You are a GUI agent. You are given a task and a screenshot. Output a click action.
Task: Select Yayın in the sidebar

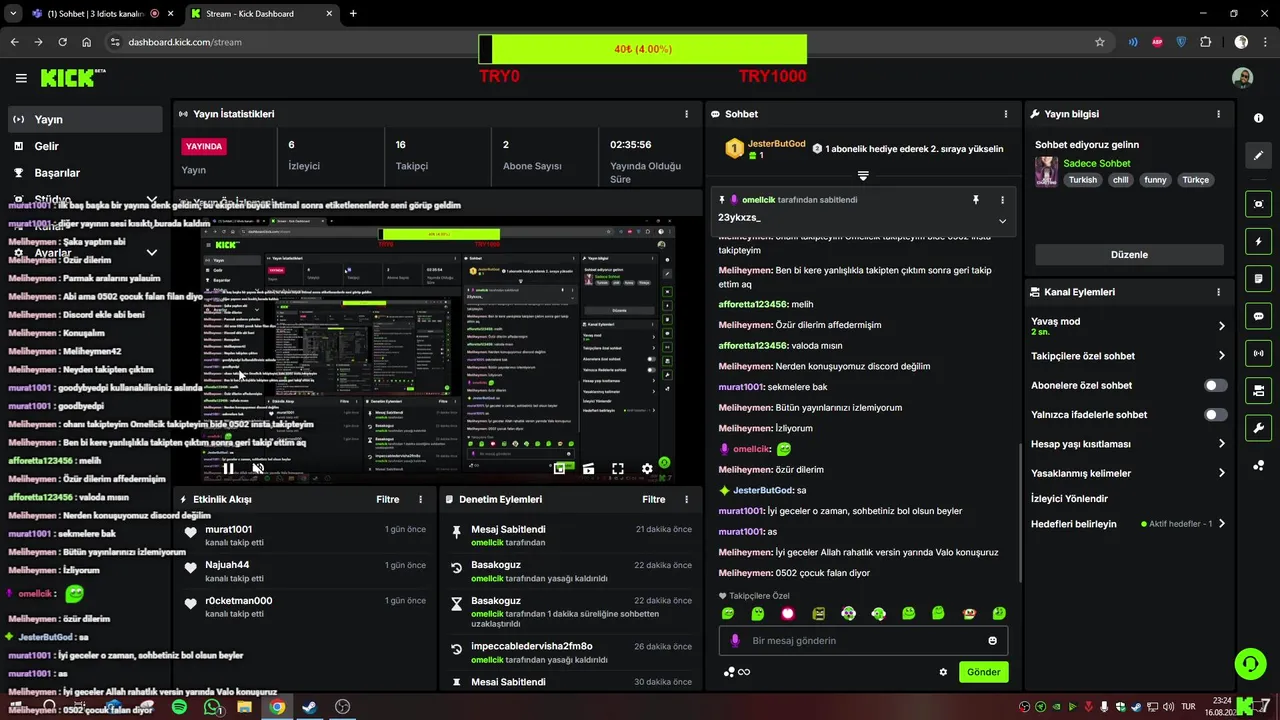84,119
